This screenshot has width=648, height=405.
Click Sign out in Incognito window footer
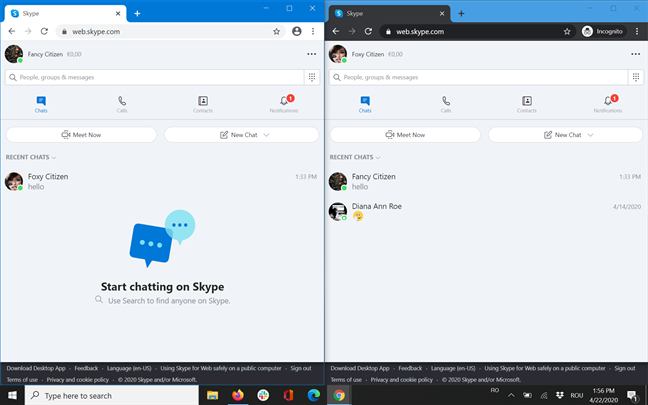[x=625, y=368]
